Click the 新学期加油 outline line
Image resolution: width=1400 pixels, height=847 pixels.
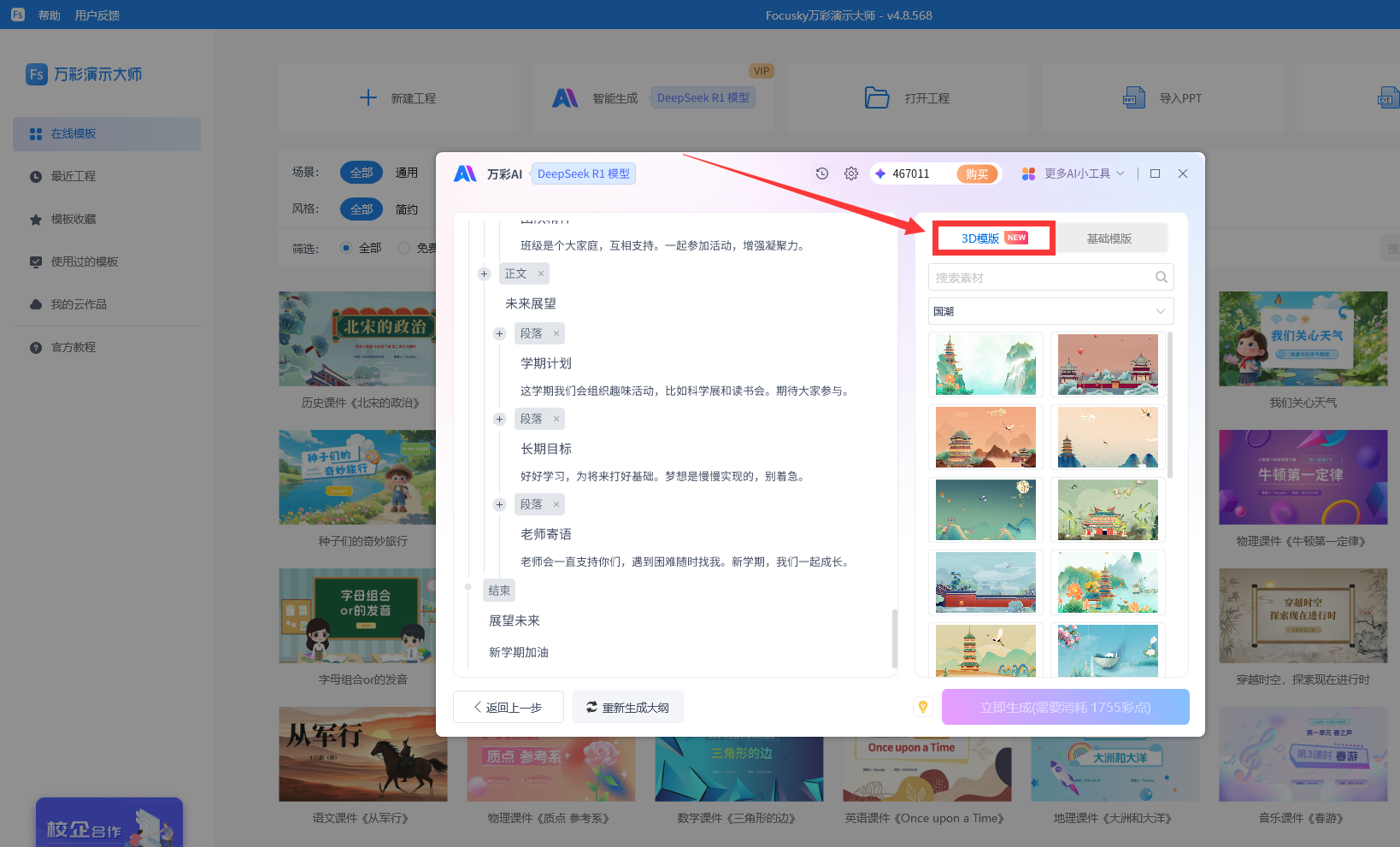coord(519,652)
